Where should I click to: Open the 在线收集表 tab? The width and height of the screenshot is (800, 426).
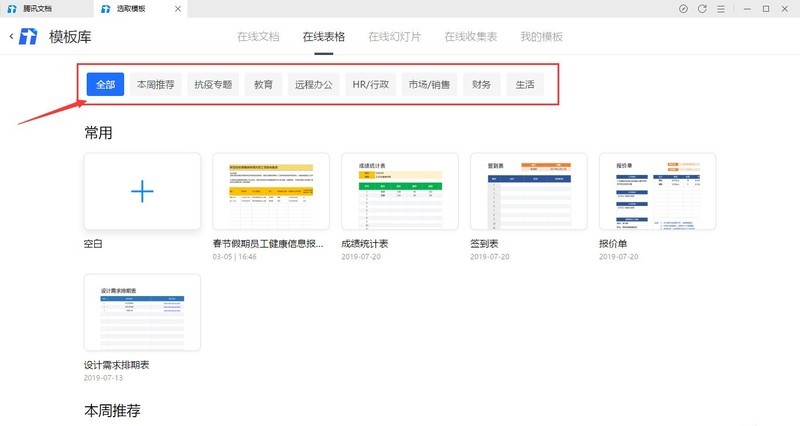pyautogui.click(x=470, y=37)
